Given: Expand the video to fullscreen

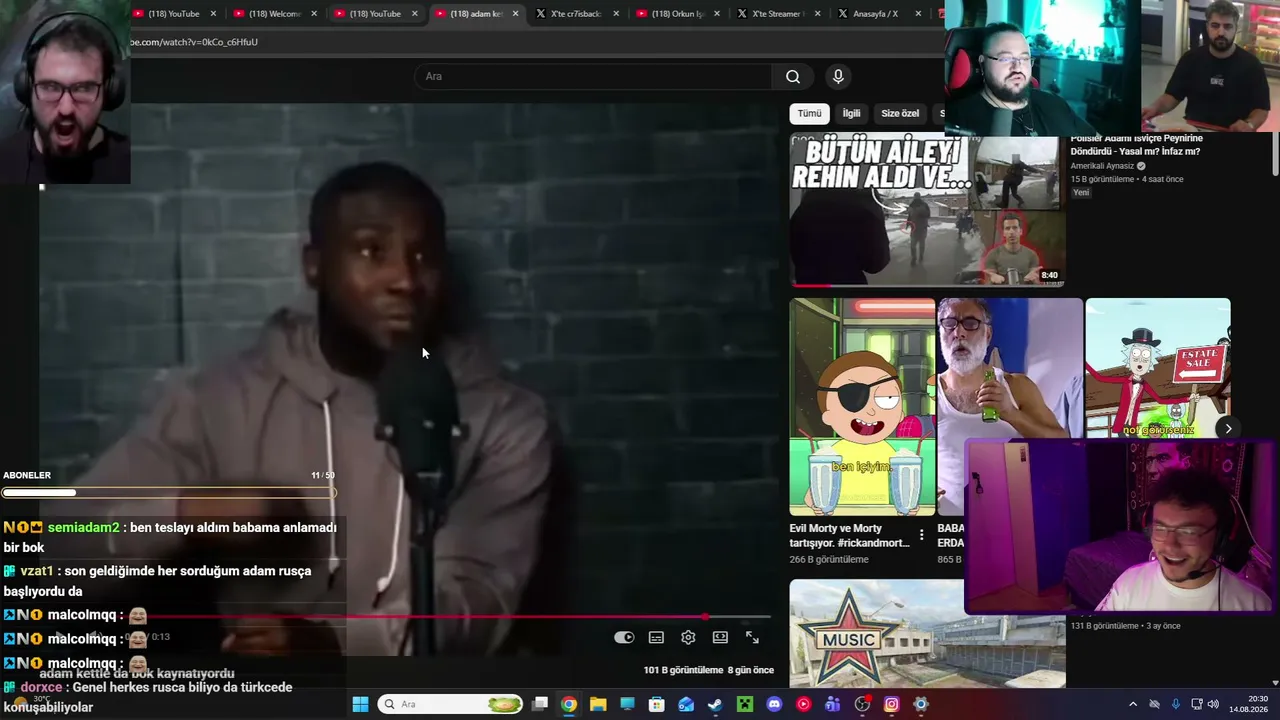Looking at the screenshot, I should (x=752, y=638).
